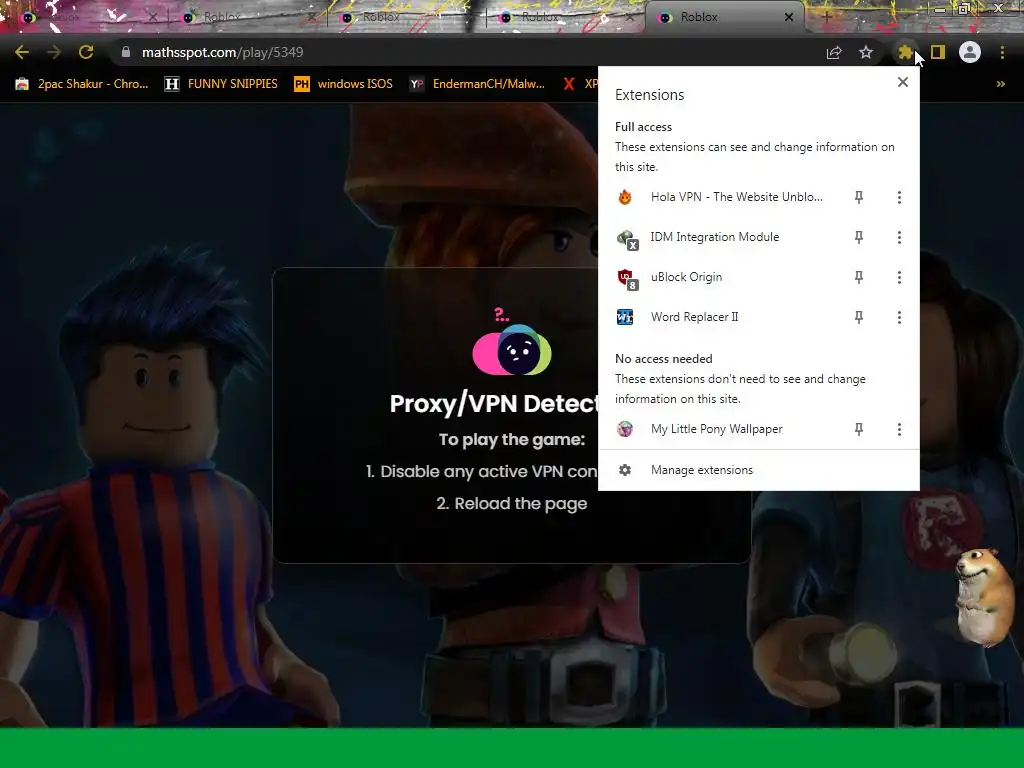Viewport: 1024px width, 768px height.
Task: Close the Extensions puzzle menu
Action: tap(904, 52)
